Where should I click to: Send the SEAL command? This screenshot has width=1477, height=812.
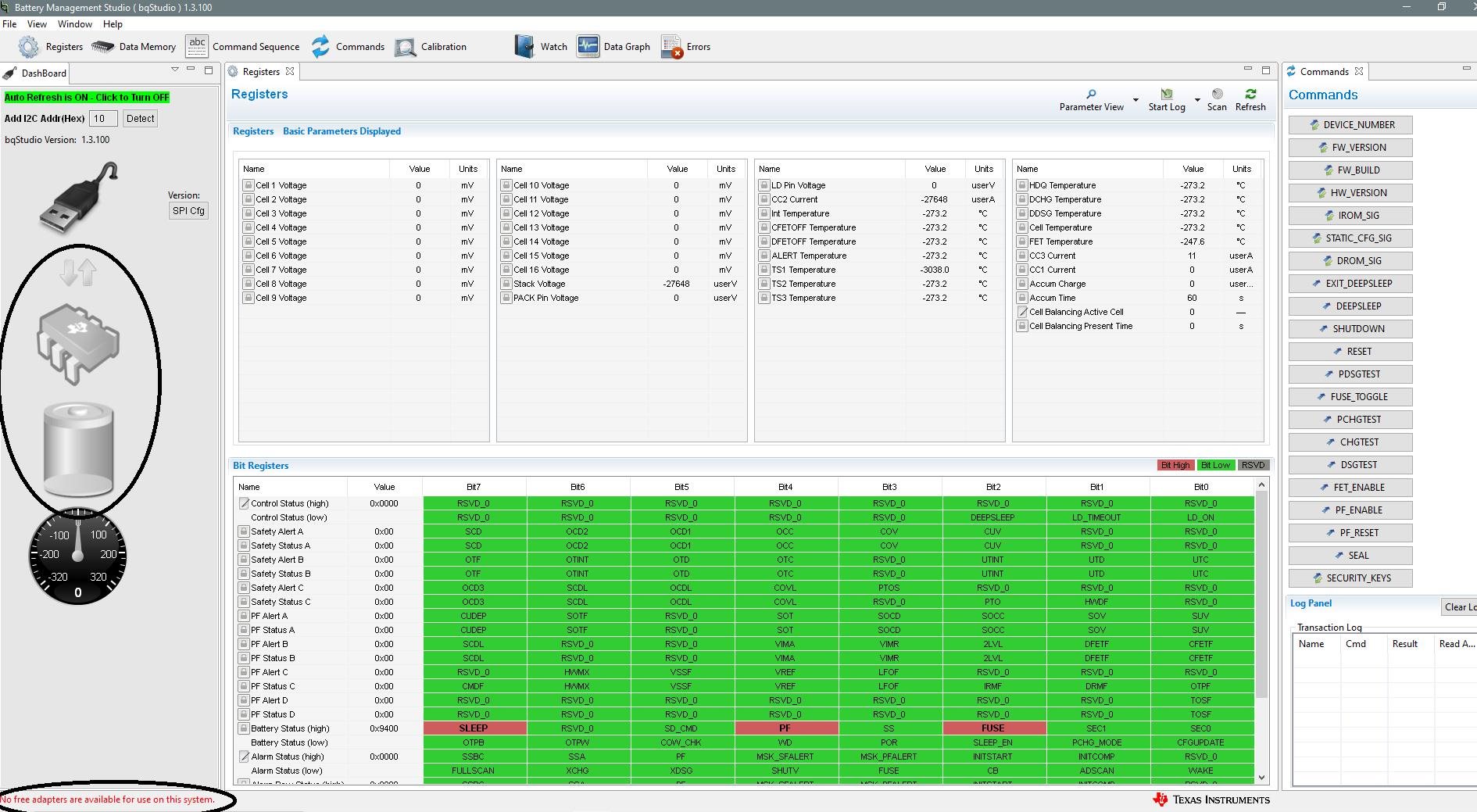1350,556
